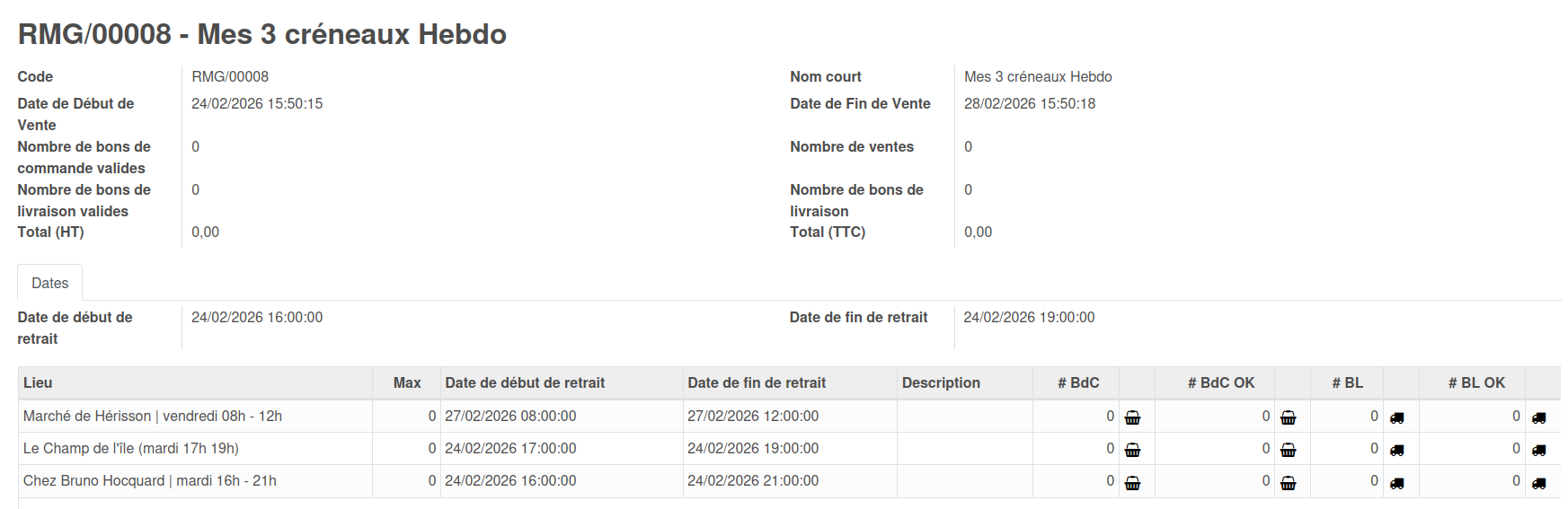
Task: Open Chez Bruno Hocquard mardi row
Action: point(150,481)
